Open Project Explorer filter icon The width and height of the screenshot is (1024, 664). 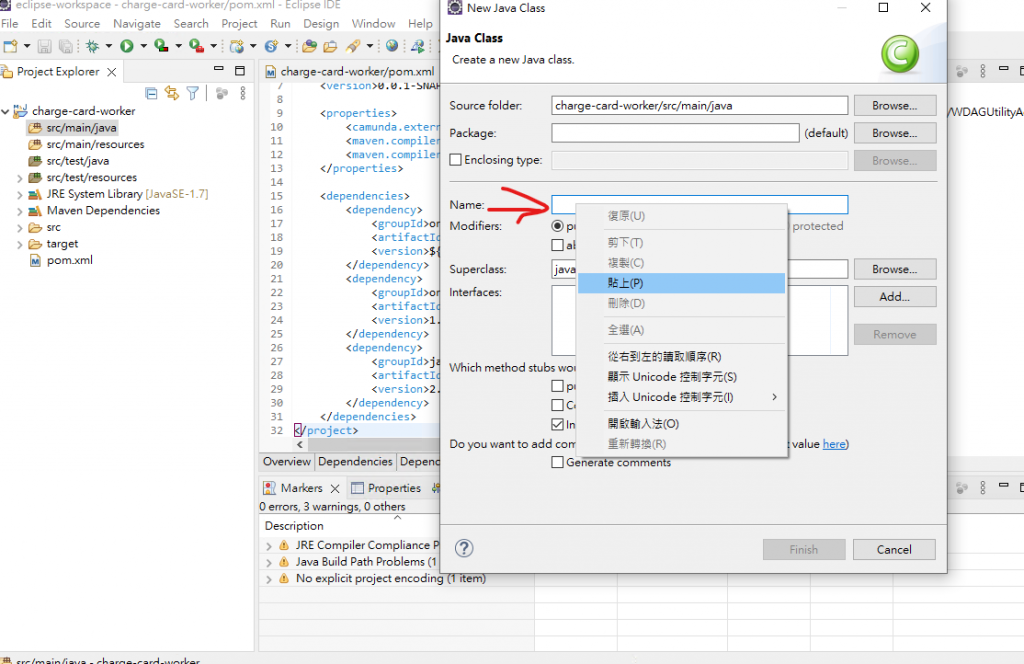click(193, 93)
